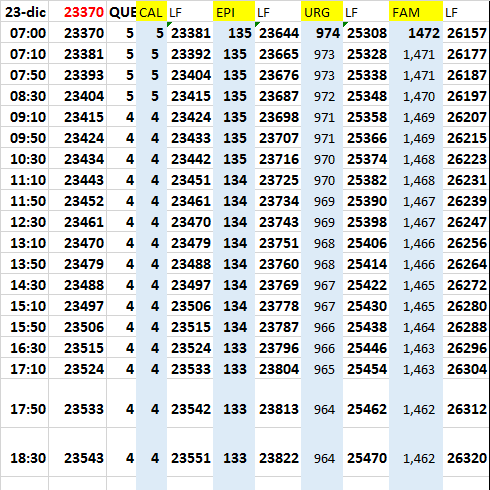Select cell with value 1,470
Screen dimensions: 490x490
point(416,96)
